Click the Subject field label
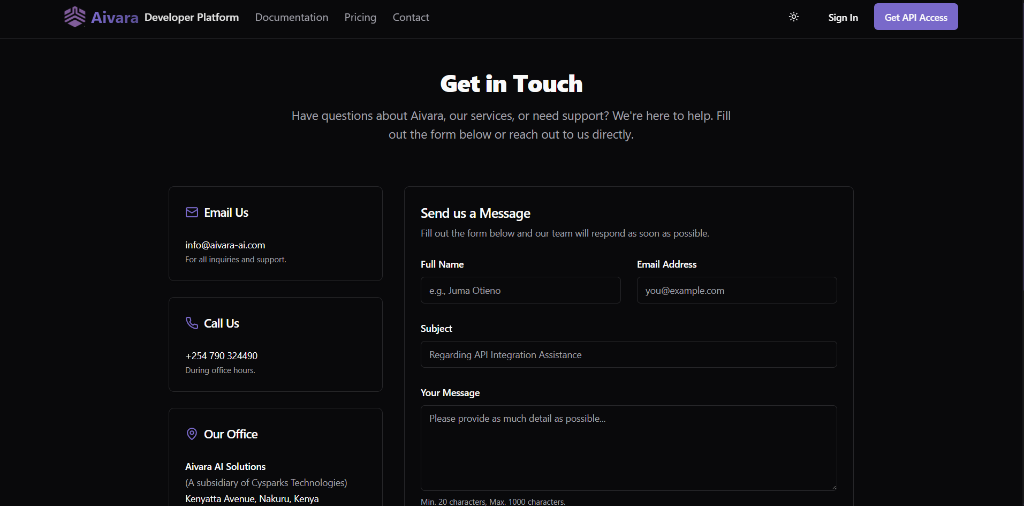Image resolution: width=1024 pixels, height=506 pixels. coord(436,328)
